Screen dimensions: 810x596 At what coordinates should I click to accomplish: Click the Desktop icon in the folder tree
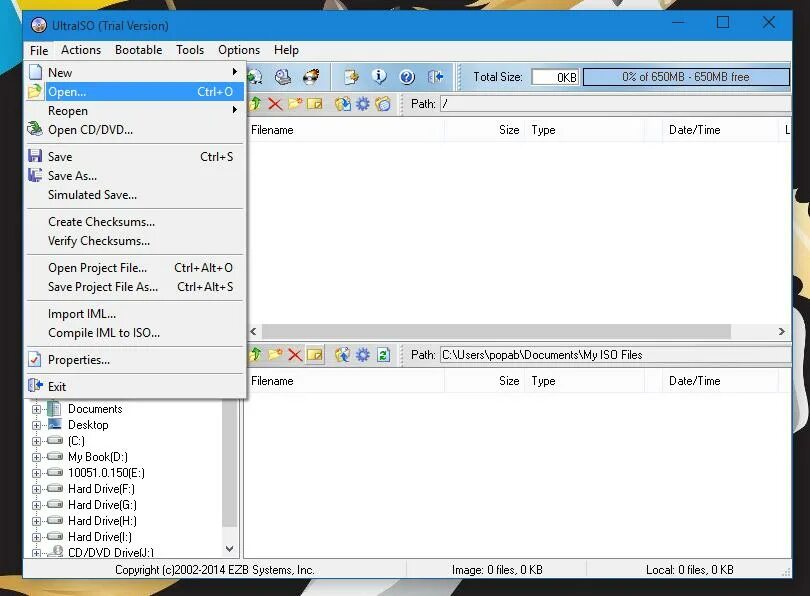pyautogui.click(x=55, y=425)
